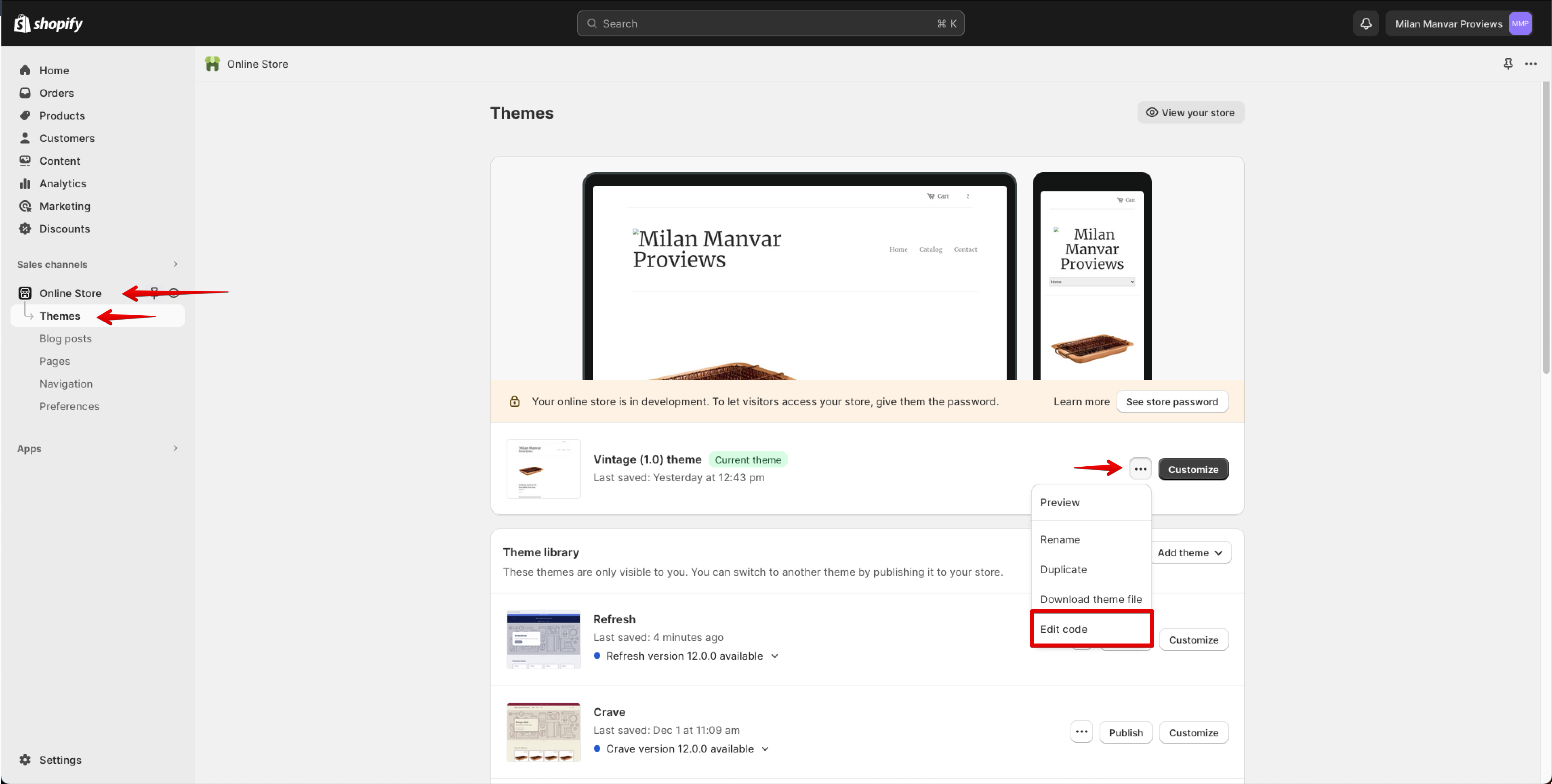
Task: Click the Discounts badge icon
Action: (x=25, y=229)
